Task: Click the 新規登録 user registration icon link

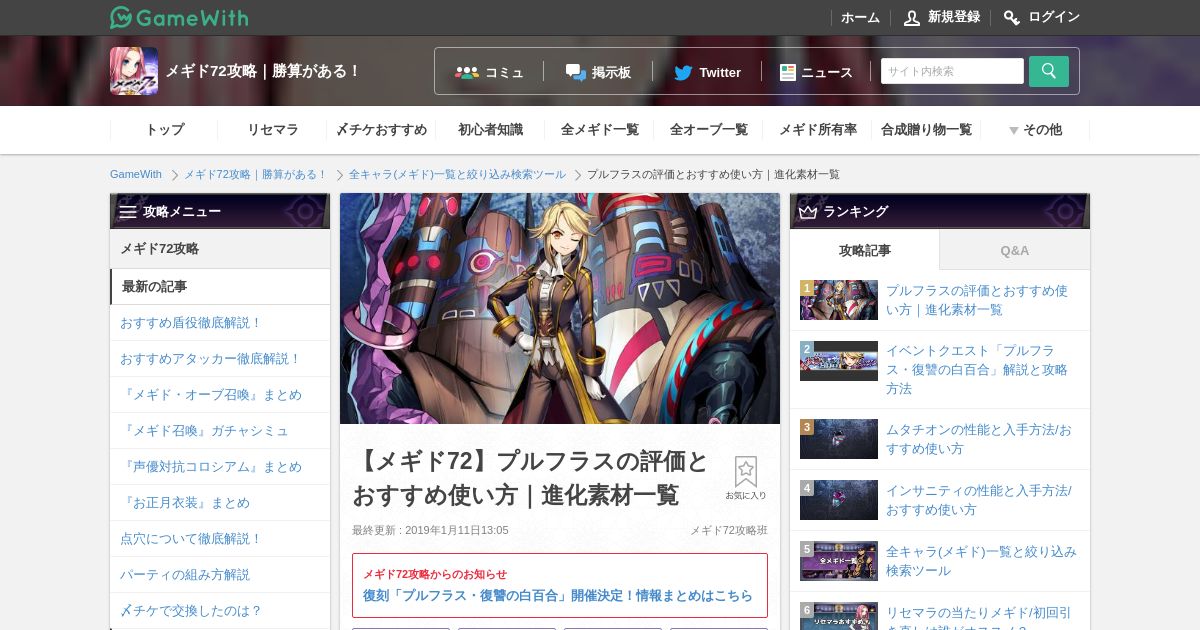Action: [x=942, y=17]
